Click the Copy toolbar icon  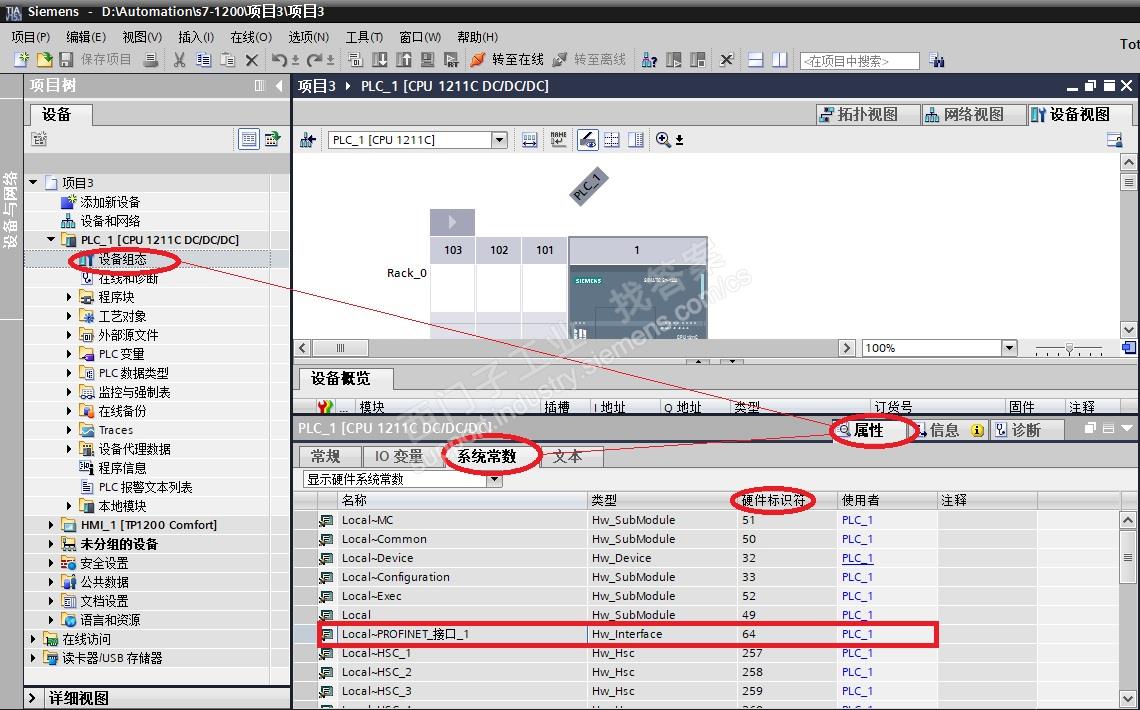coord(204,60)
